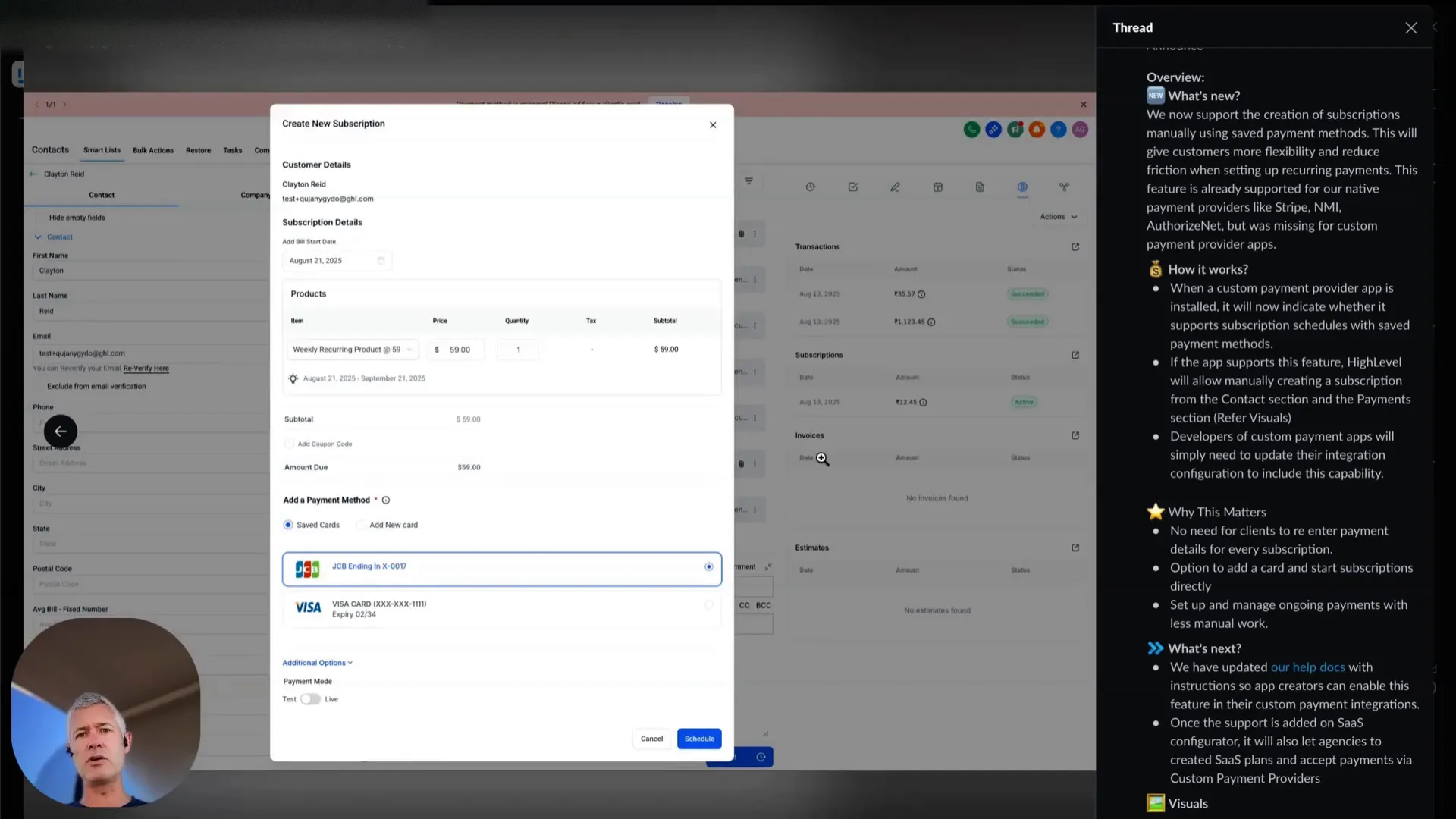Click the Price input showing 59.00
This screenshot has height=819, width=1456.
[457, 350]
